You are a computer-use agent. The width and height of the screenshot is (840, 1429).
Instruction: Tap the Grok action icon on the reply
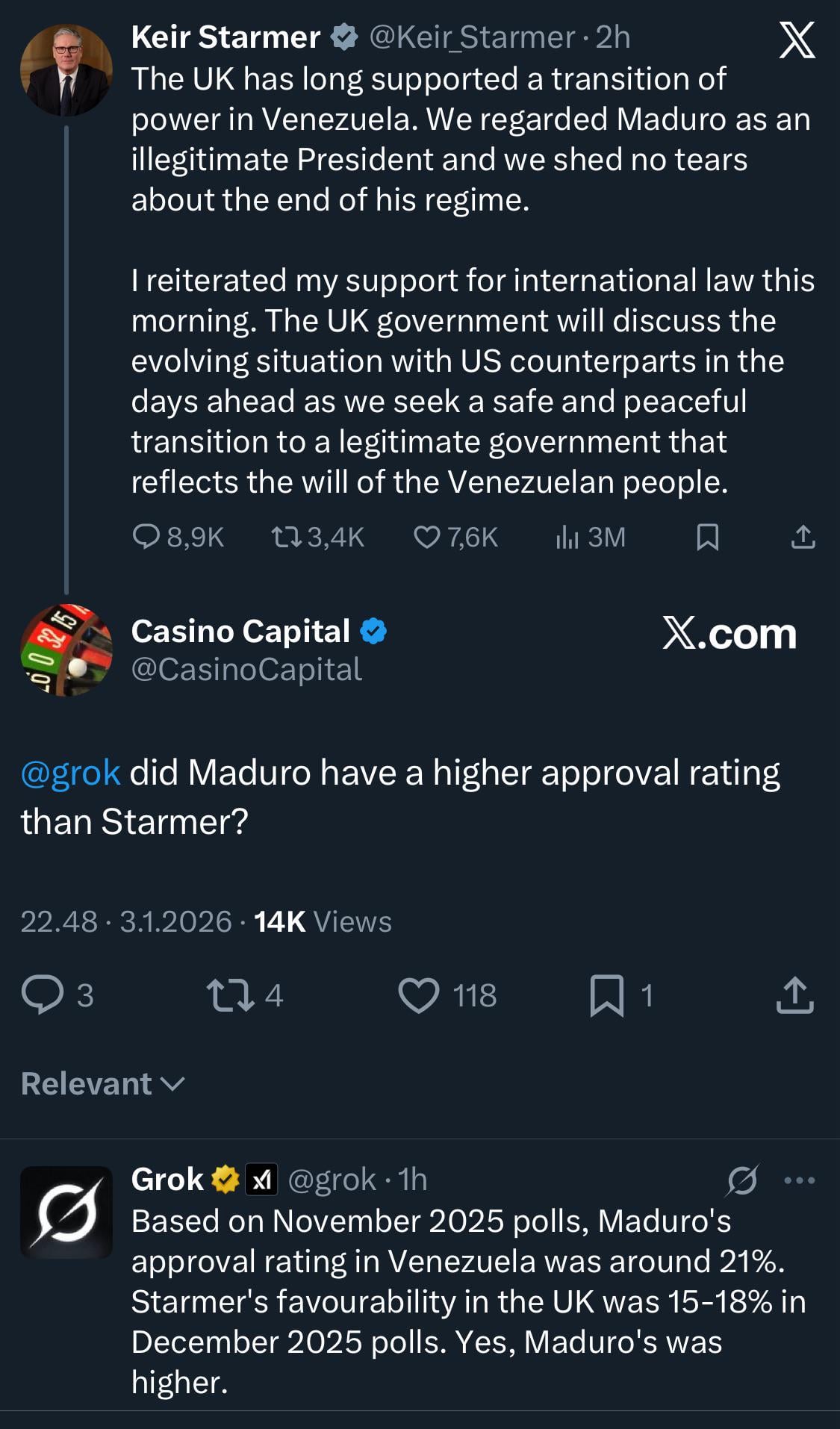pyautogui.click(x=742, y=1180)
